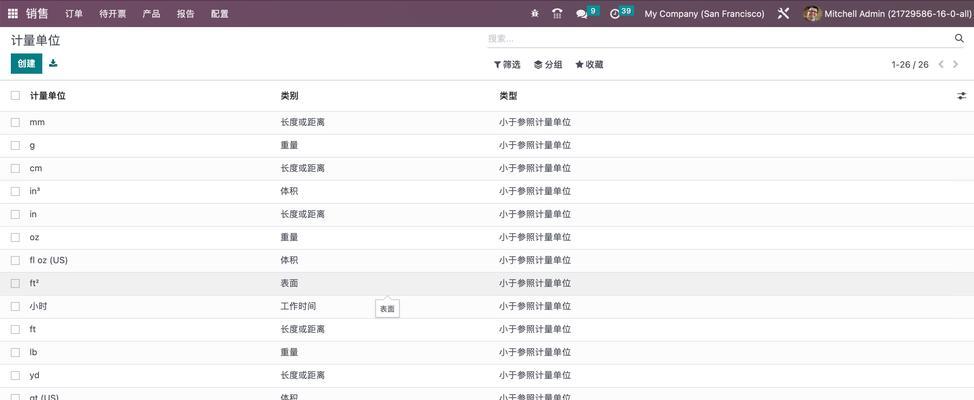Sort by the 类别 column header

tap(289, 96)
